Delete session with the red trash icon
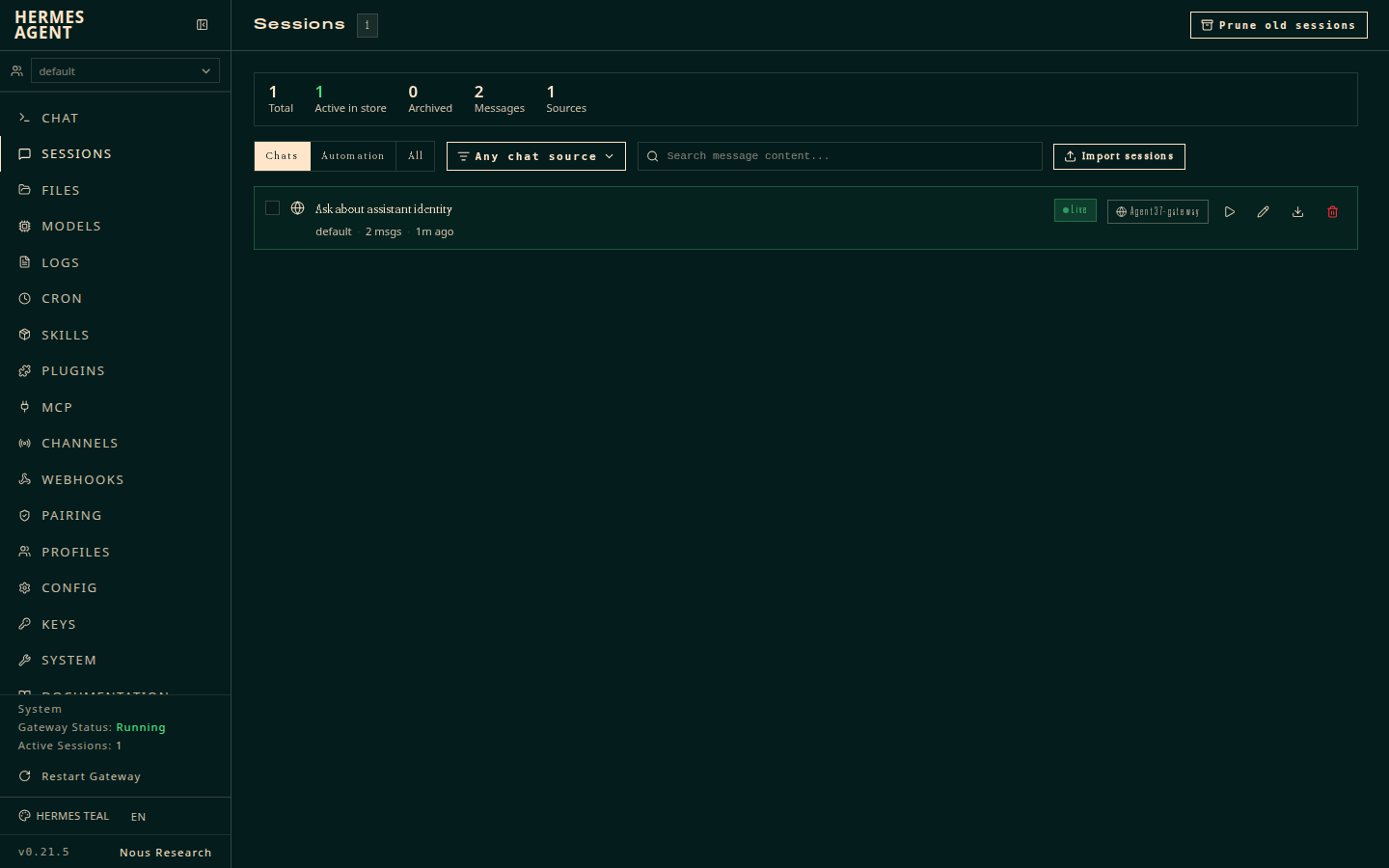 pyautogui.click(x=1333, y=212)
